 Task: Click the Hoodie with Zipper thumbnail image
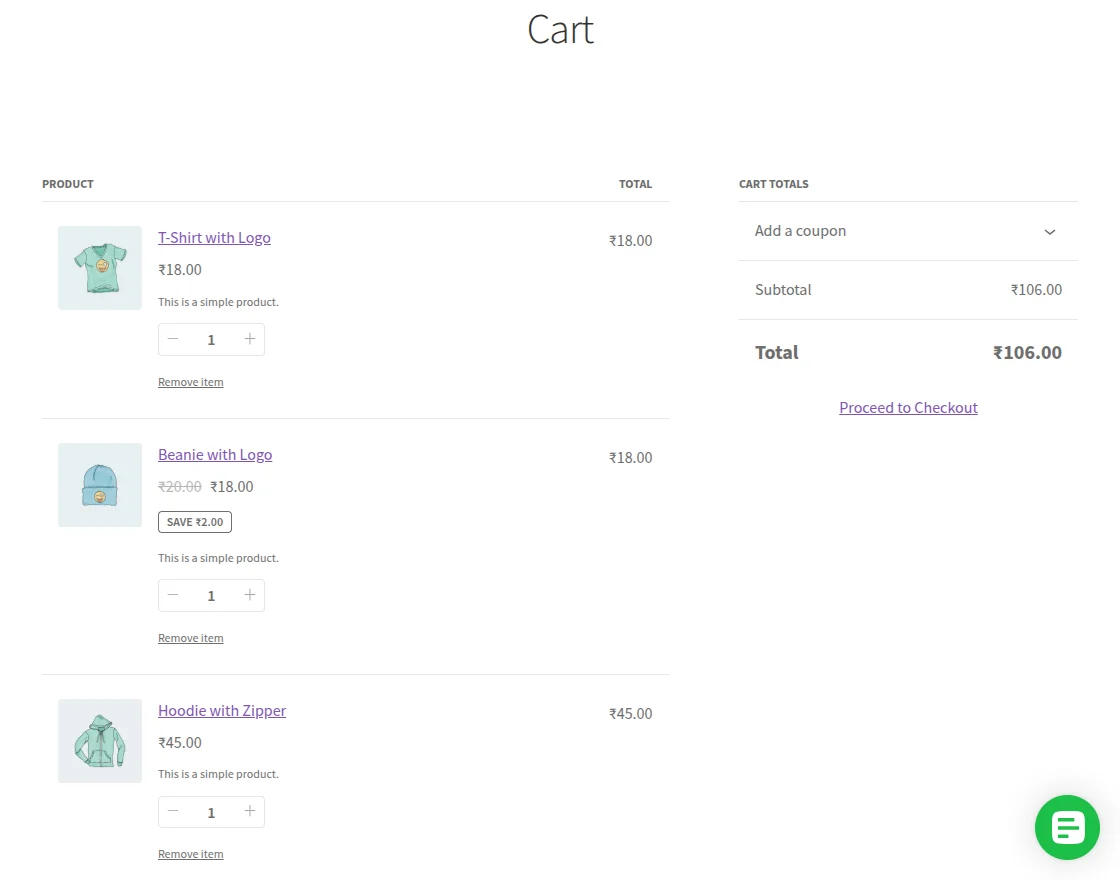[x=99, y=741]
